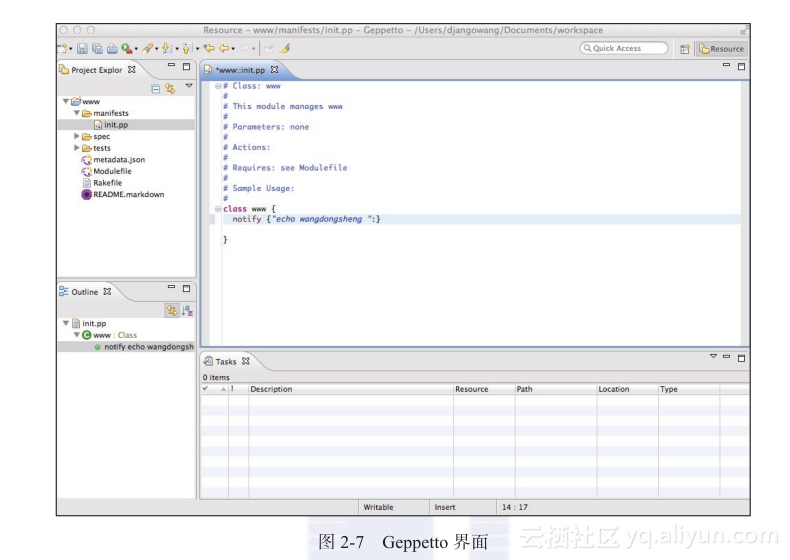Click the New wizard toolbar icon

(62, 48)
